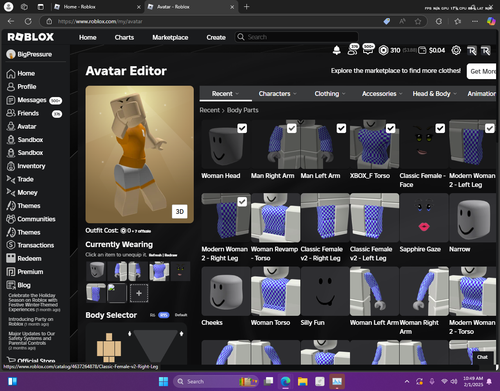This screenshot has width=500, height=391.
Task: Open the notifications bell
Action: pos(337,50)
